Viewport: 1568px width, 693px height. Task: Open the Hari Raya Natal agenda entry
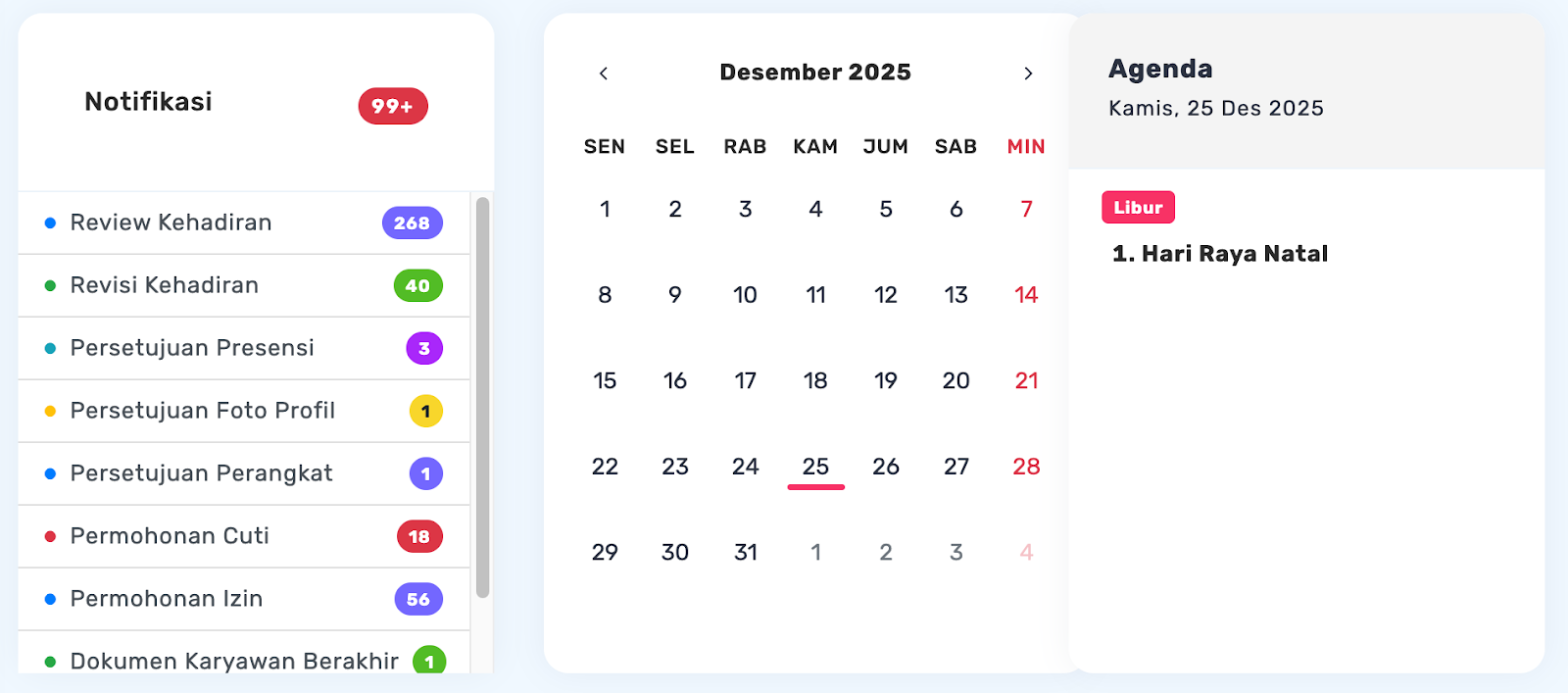point(1220,254)
